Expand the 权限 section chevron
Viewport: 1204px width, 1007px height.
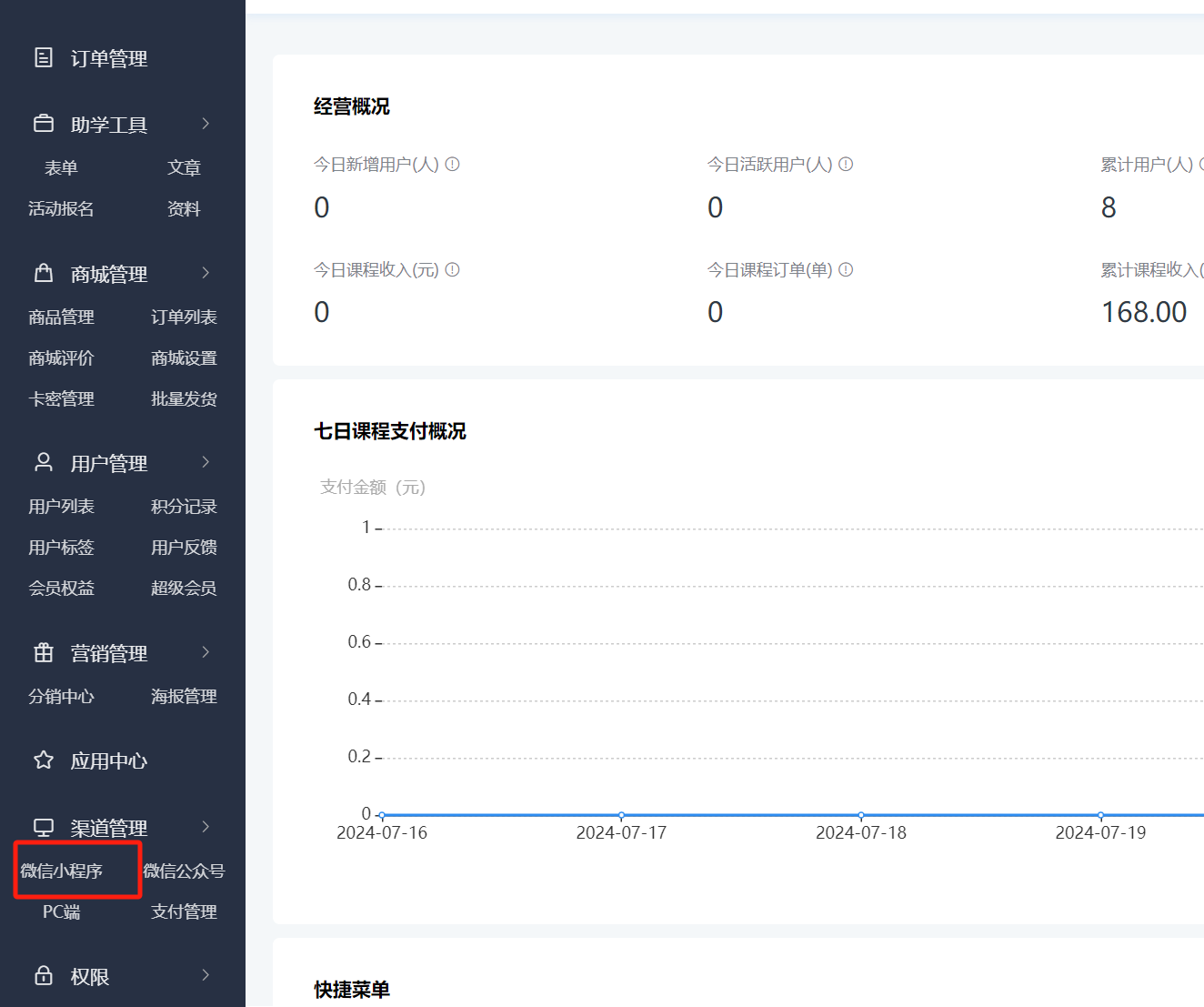click(x=206, y=975)
